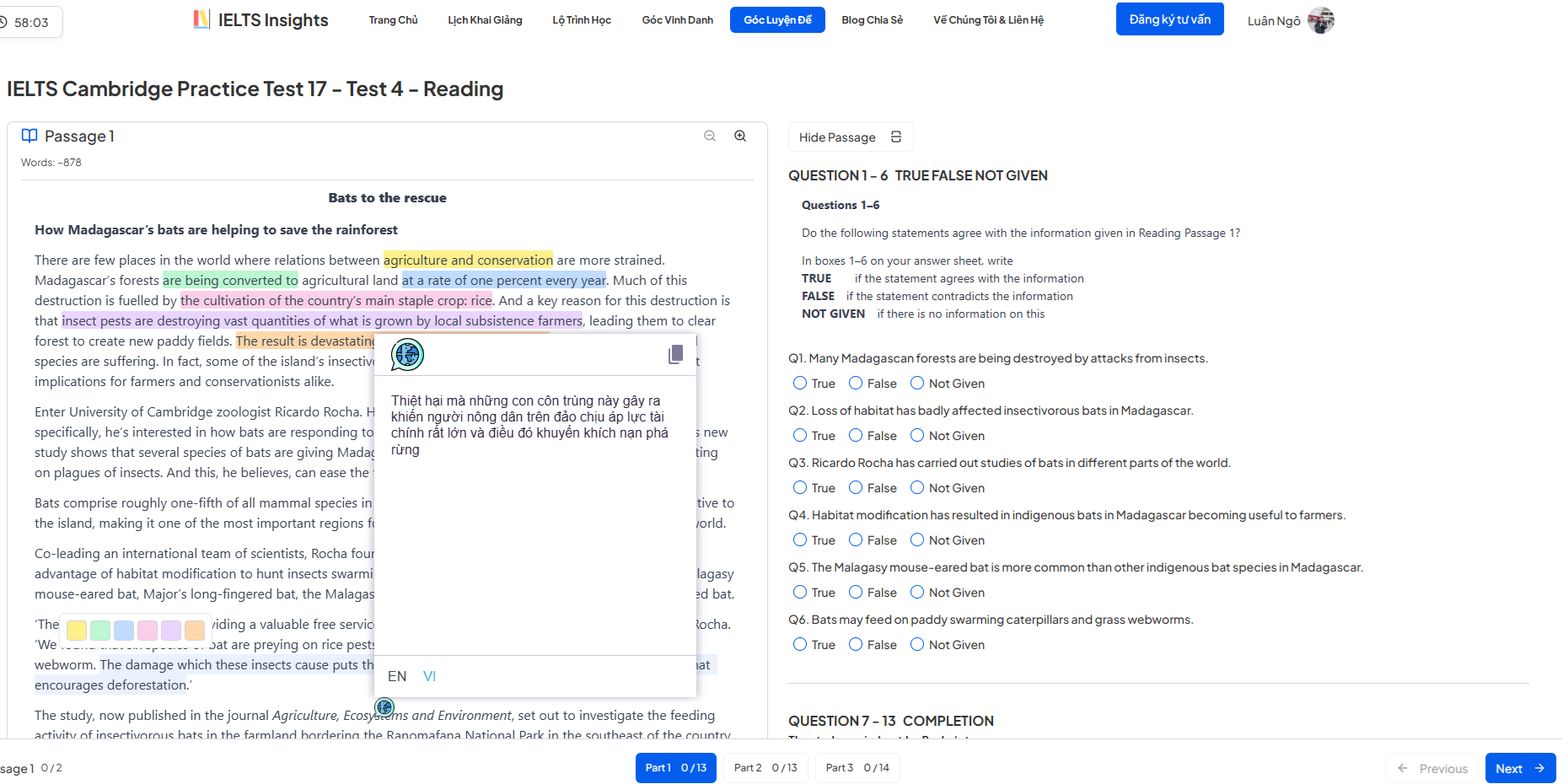Viewport: 1568px width, 784px height.
Task: Click the Passage 1 book icon
Action: [30, 136]
